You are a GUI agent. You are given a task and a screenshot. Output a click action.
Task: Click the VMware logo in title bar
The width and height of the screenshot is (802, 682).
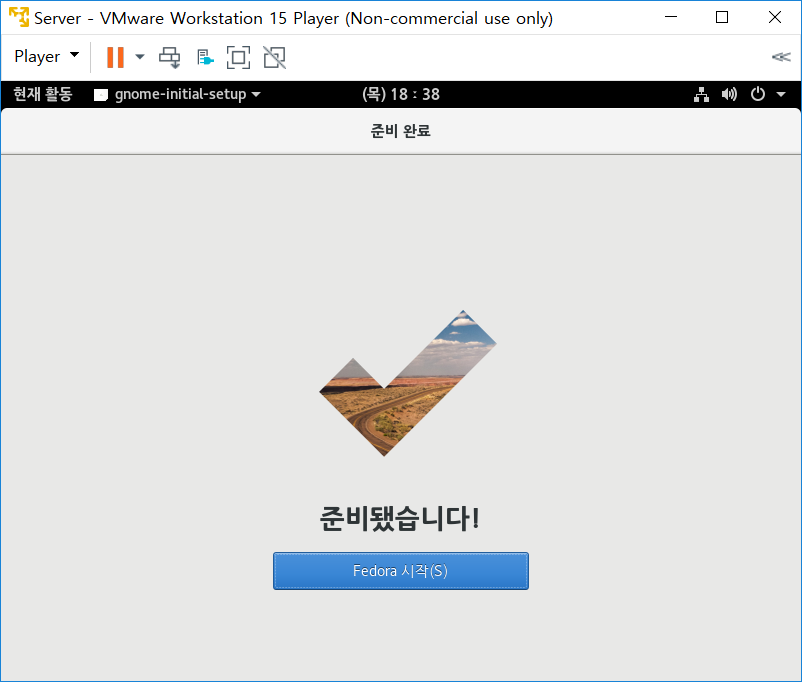click(19, 17)
